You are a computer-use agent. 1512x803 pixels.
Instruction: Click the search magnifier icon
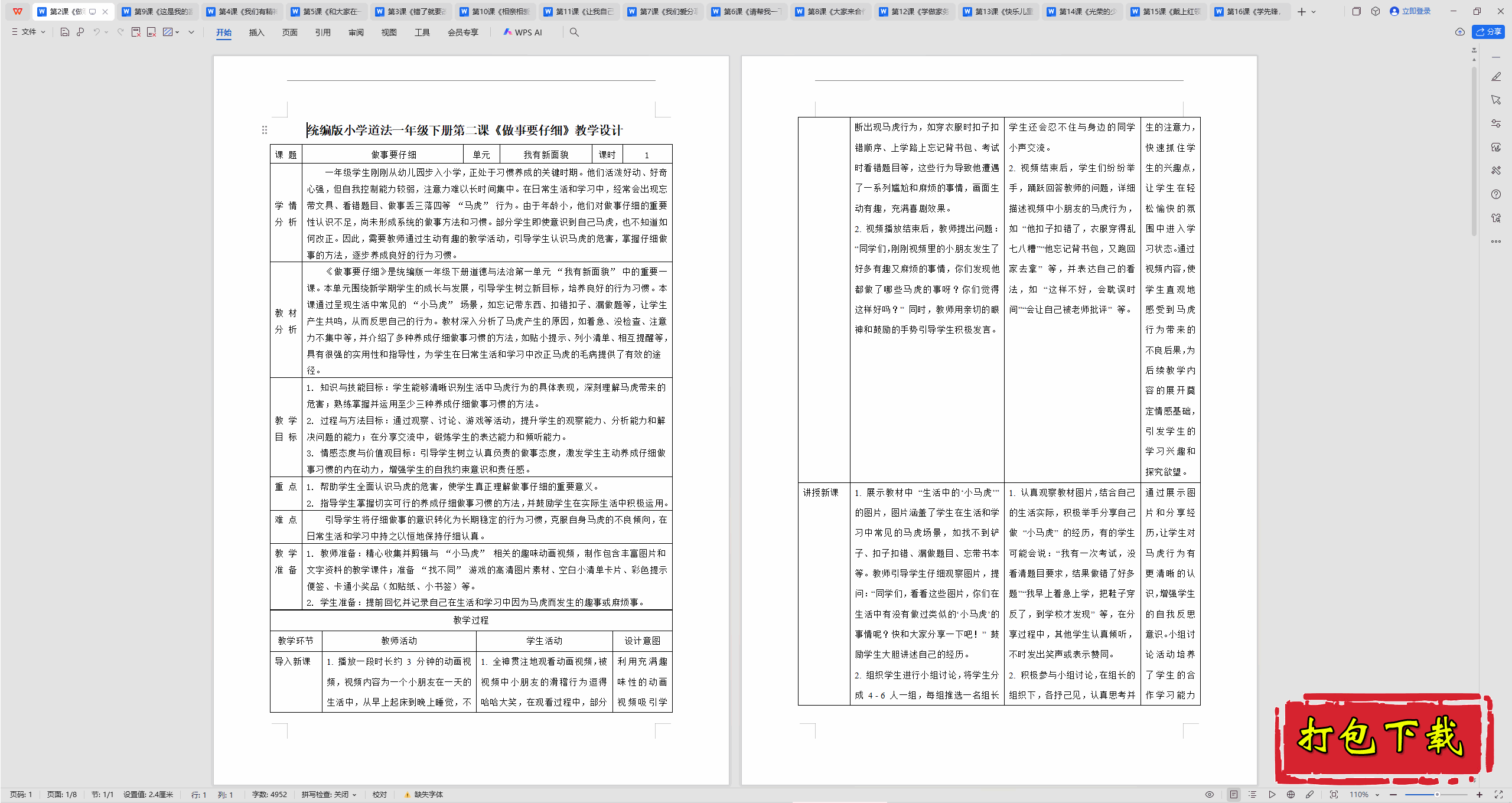pyautogui.click(x=574, y=32)
